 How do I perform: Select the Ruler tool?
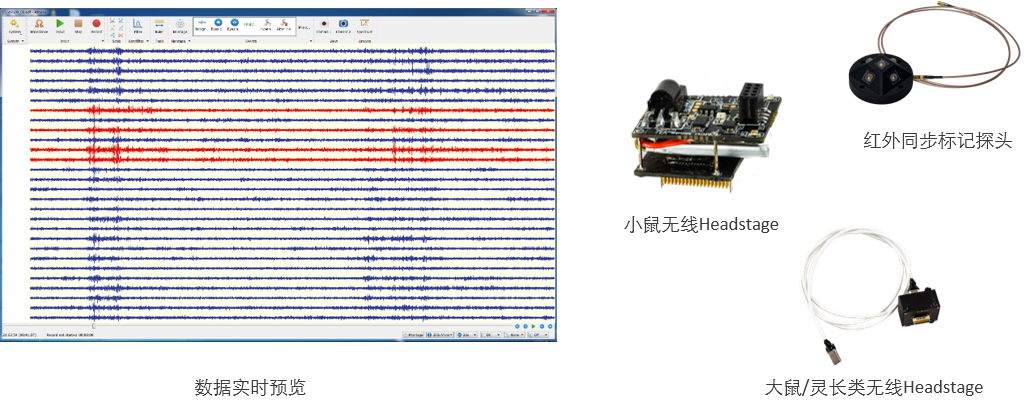158,24
